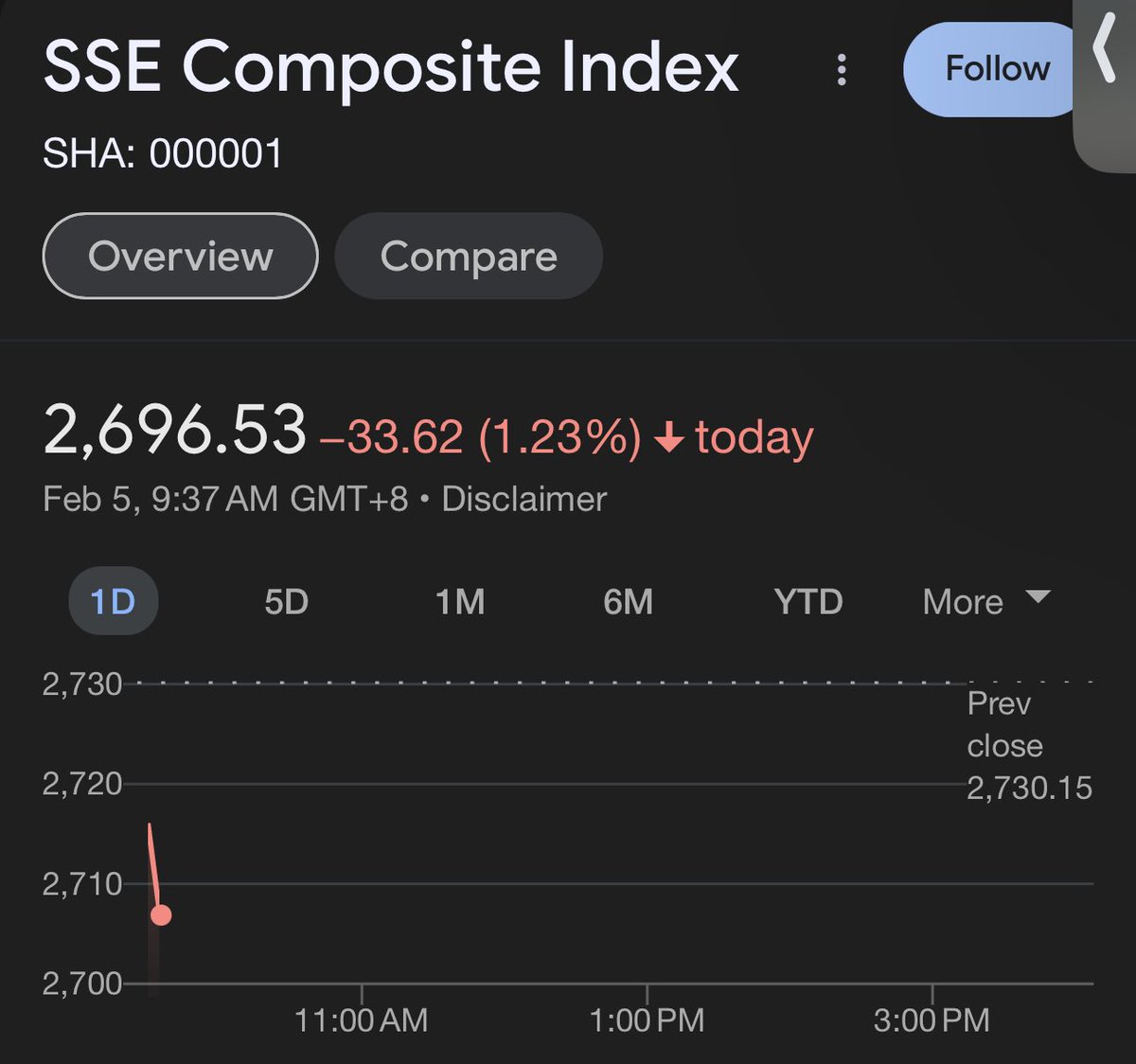The height and width of the screenshot is (1064, 1136).
Task: Click the Follow button
Action: [x=994, y=70]
